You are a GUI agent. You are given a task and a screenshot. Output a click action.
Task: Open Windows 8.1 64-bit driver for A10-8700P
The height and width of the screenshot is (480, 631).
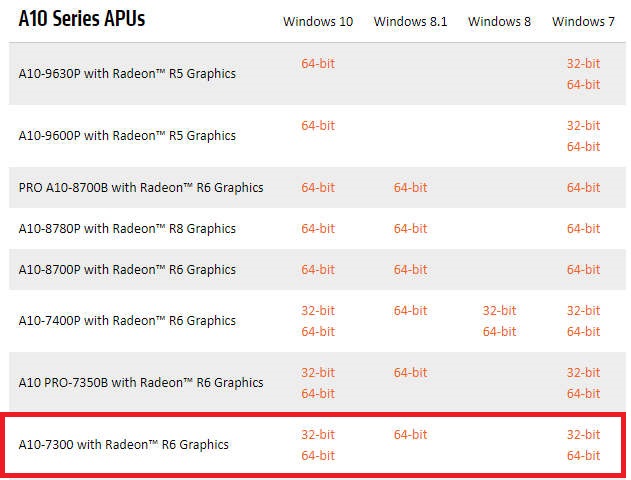[x=410, y=270]
